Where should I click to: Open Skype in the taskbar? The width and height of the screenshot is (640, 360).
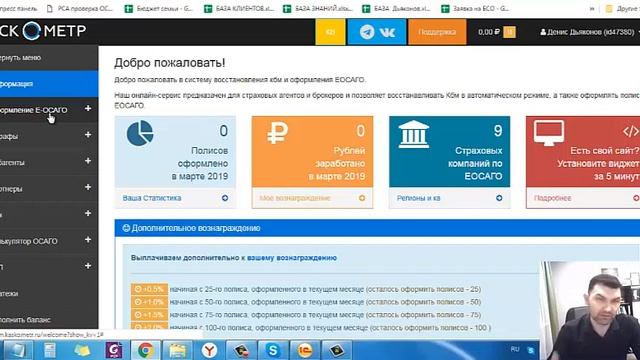[273, 350]
